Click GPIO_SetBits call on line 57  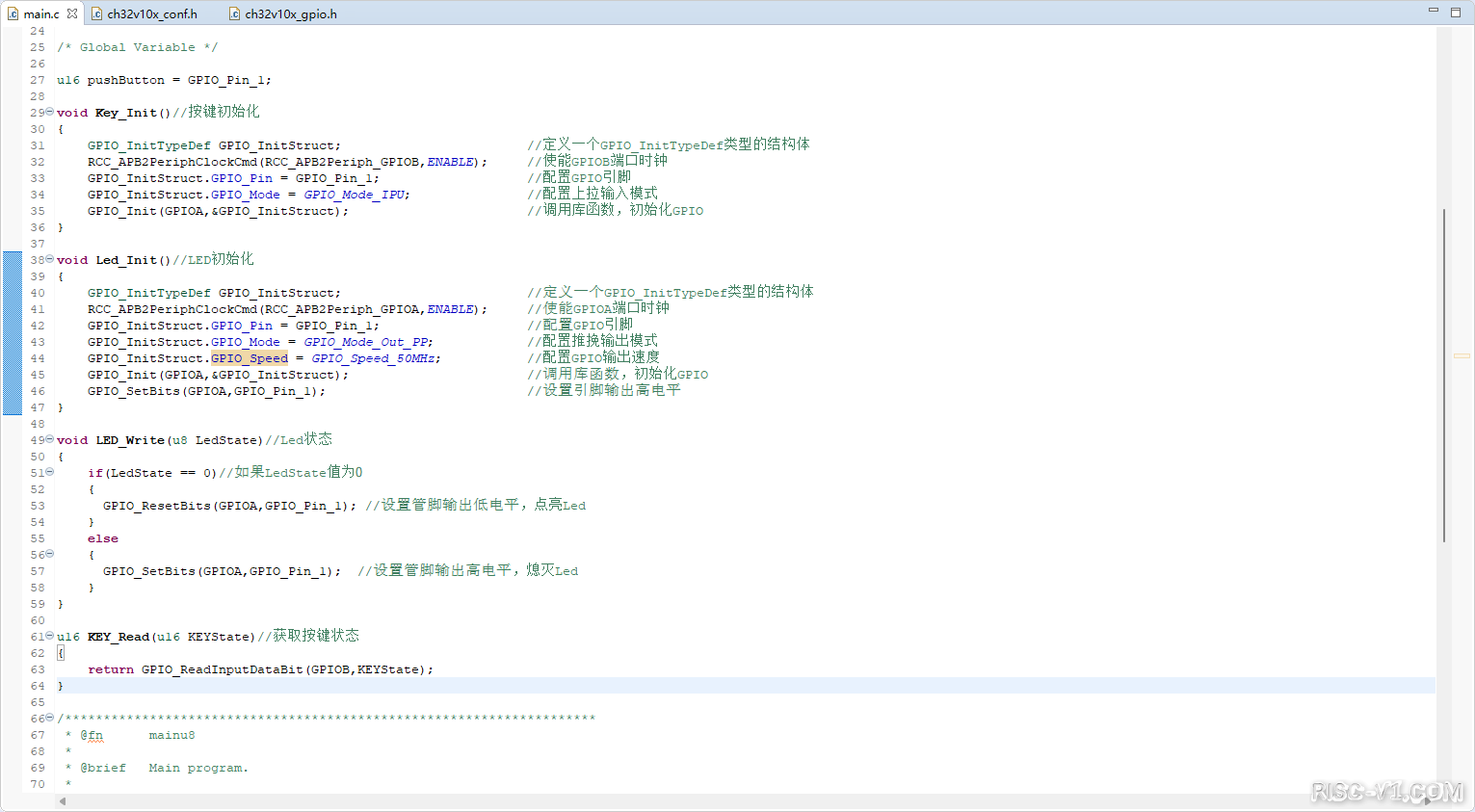[149, 571]
